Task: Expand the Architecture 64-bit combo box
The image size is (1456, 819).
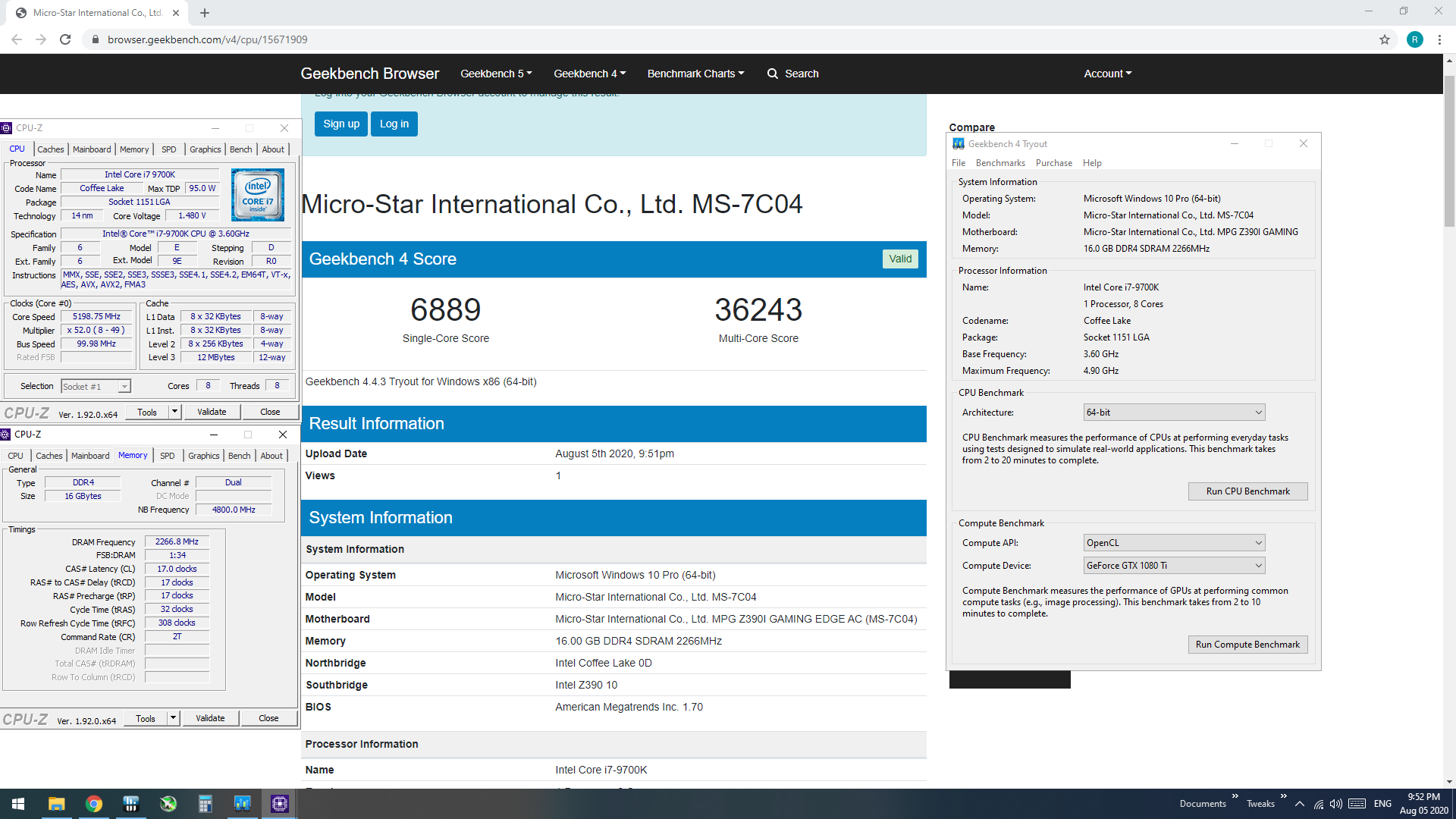Action: pyautogui.click(x=1174, y=413)
